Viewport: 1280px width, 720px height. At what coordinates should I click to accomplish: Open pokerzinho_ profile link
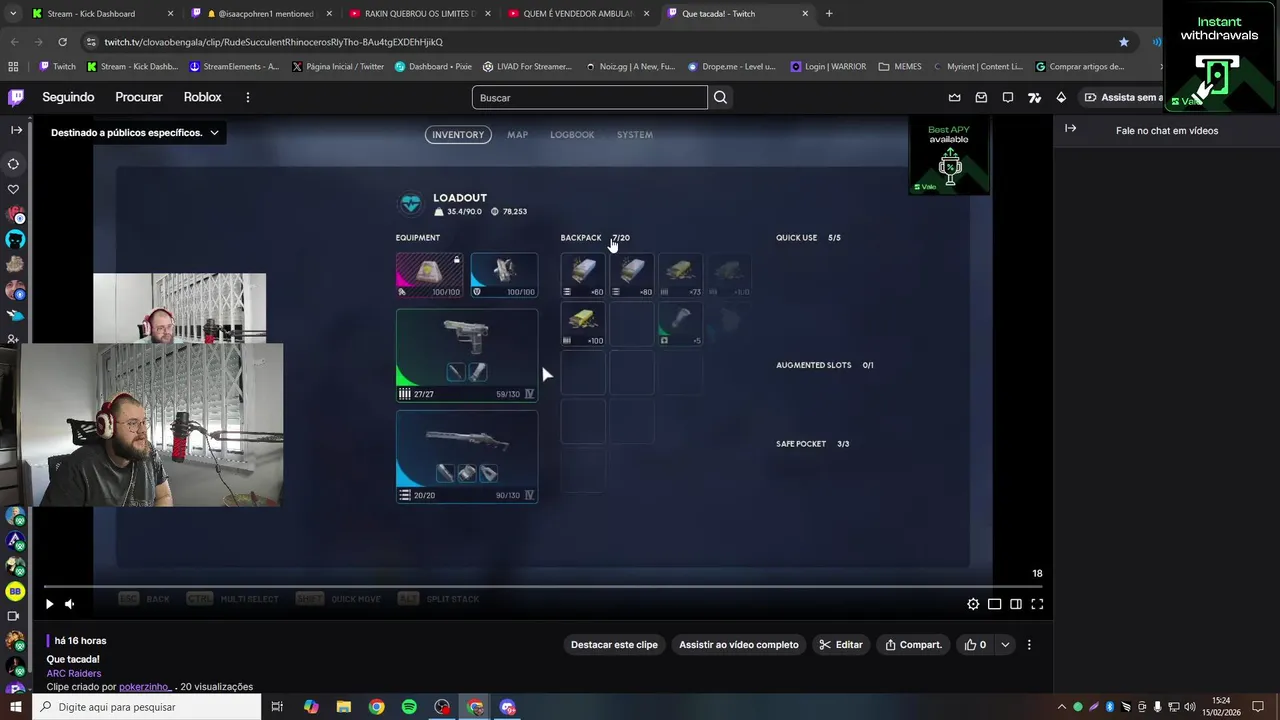coord(145,687)
